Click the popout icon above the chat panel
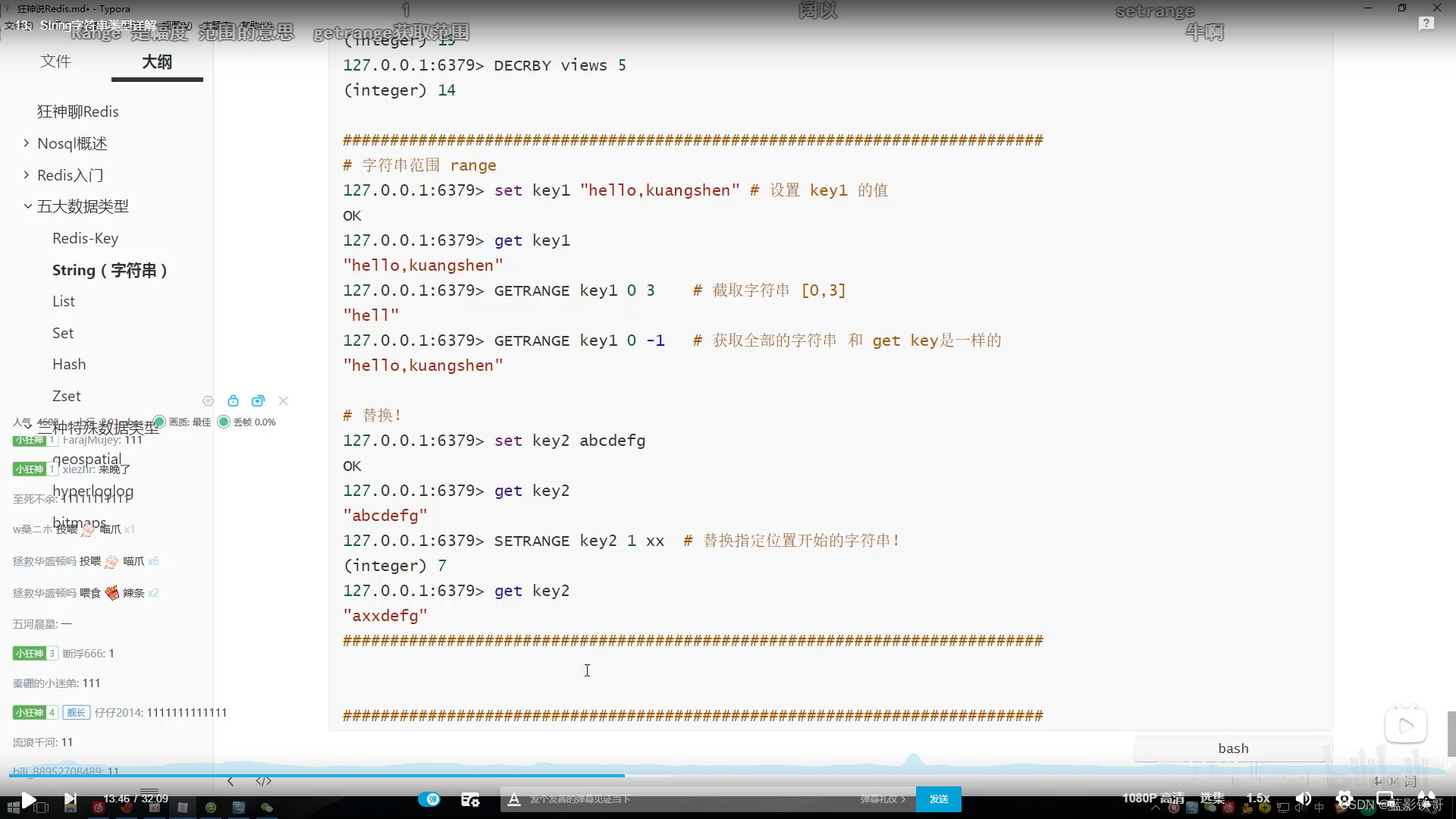The width and height of the screenshot is (1456, 819). coord(258,401)
